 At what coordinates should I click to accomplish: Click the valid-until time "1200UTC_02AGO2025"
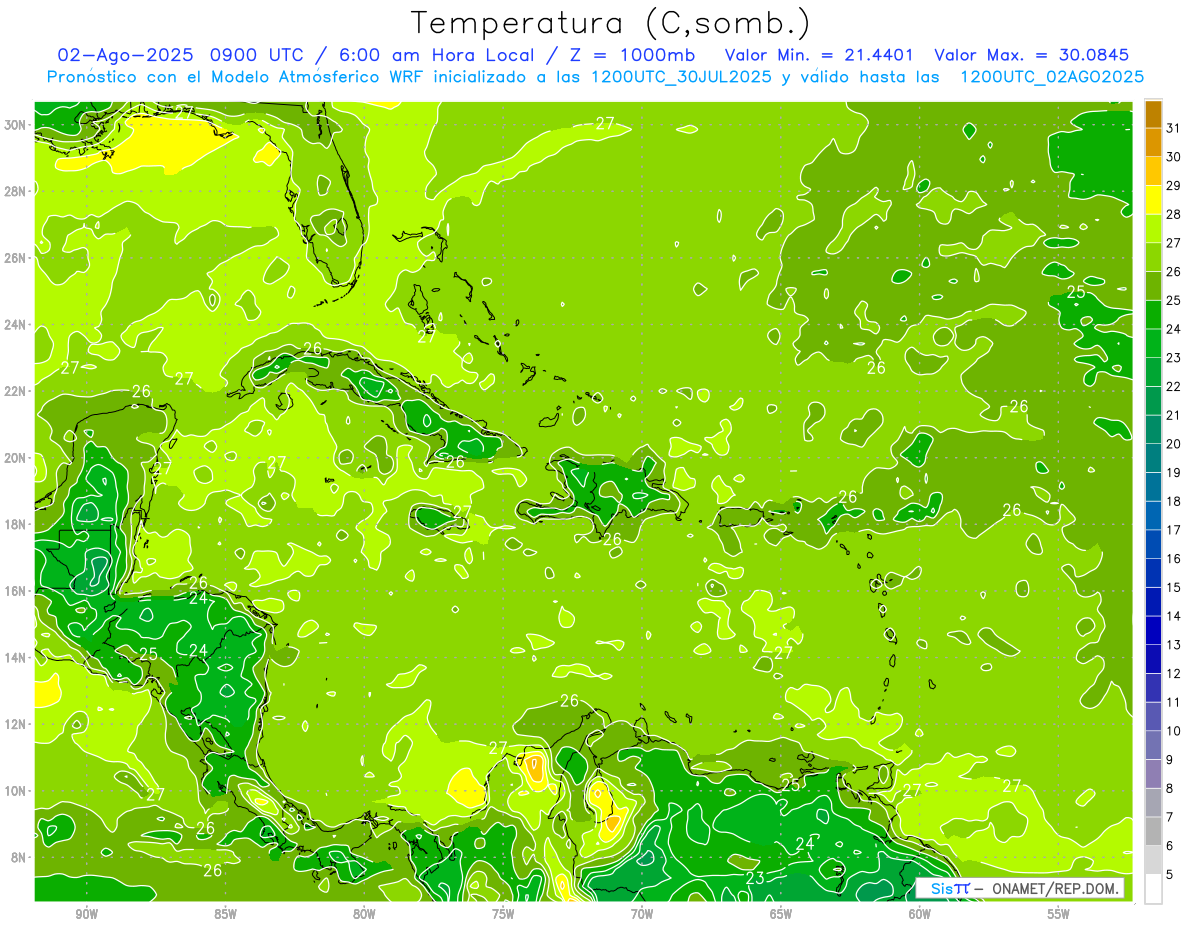click(1052, 77)
